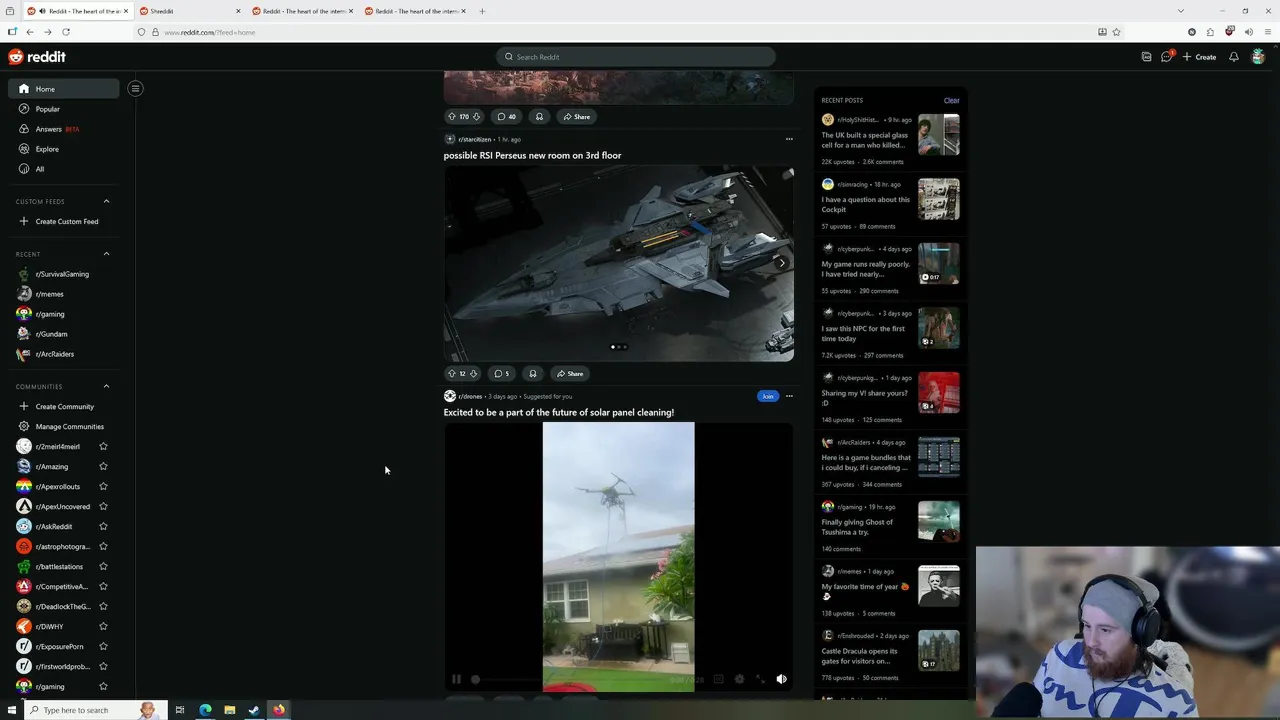Open the 40 comments button
This screenshot has width=1280, height=720.
(x=507, y=116)
